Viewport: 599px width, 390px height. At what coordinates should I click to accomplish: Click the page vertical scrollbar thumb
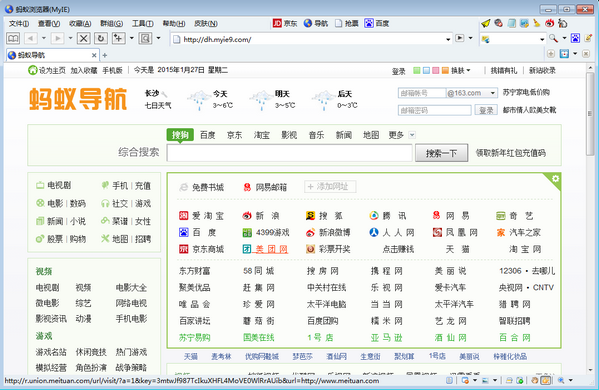590,113
